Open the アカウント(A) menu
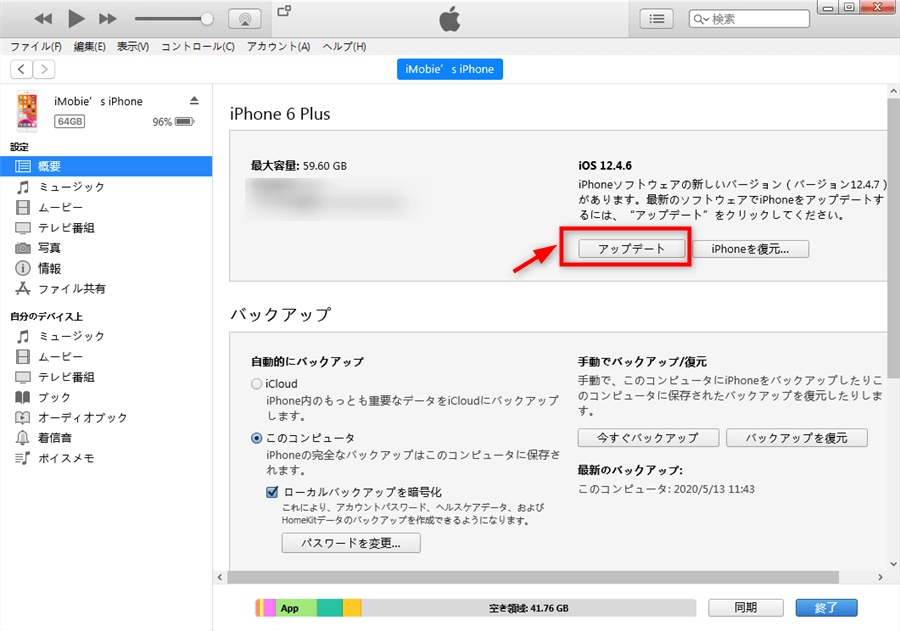 [278, 47]
